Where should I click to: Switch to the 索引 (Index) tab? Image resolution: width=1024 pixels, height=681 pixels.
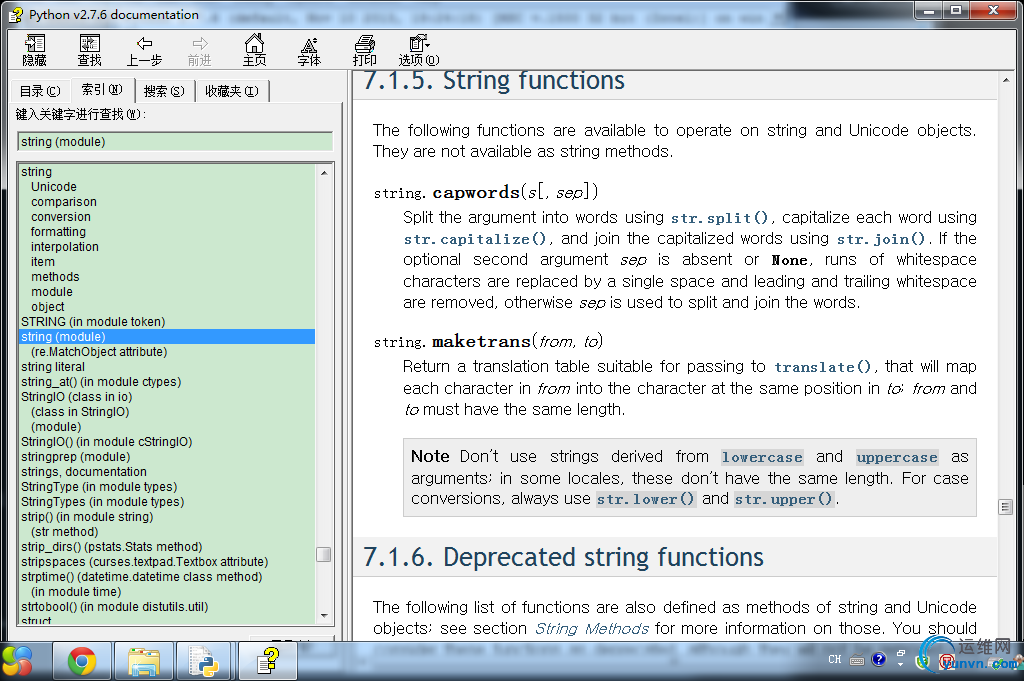click(x=102, y=89)
